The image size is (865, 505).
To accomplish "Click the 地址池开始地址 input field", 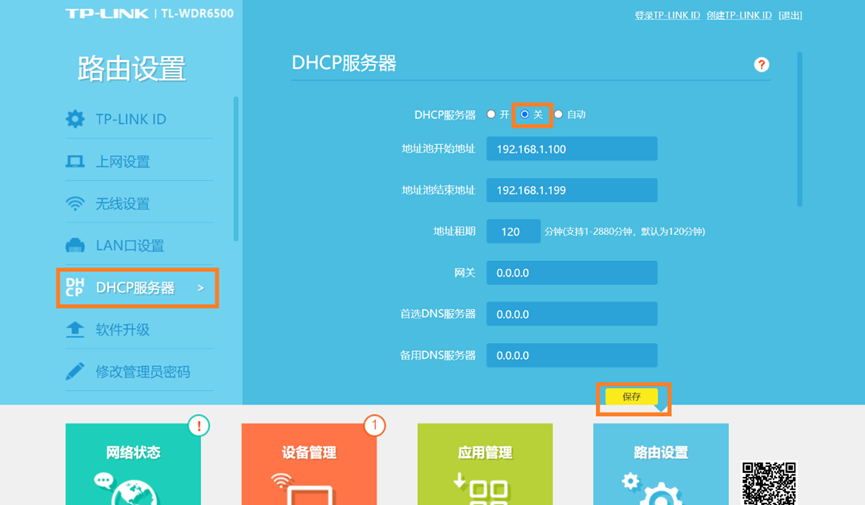I will coord(571,149).
